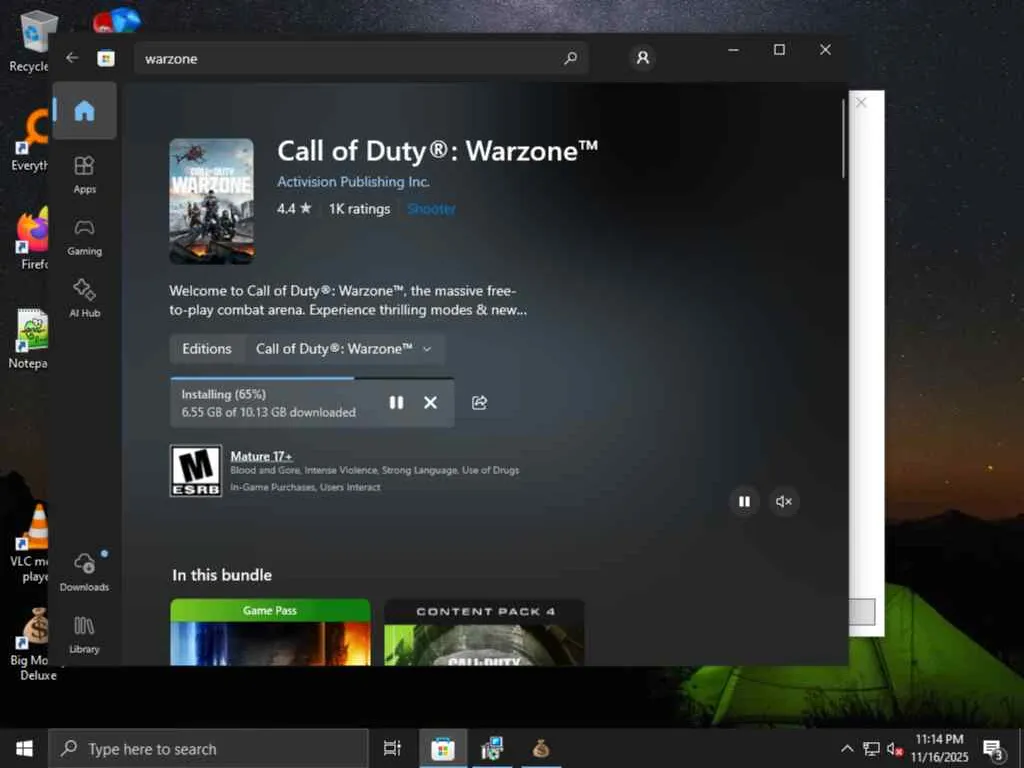Open the AI Hub section
Image resolution: width=1024 pixels, height=768 pixels.
[84, 298]
